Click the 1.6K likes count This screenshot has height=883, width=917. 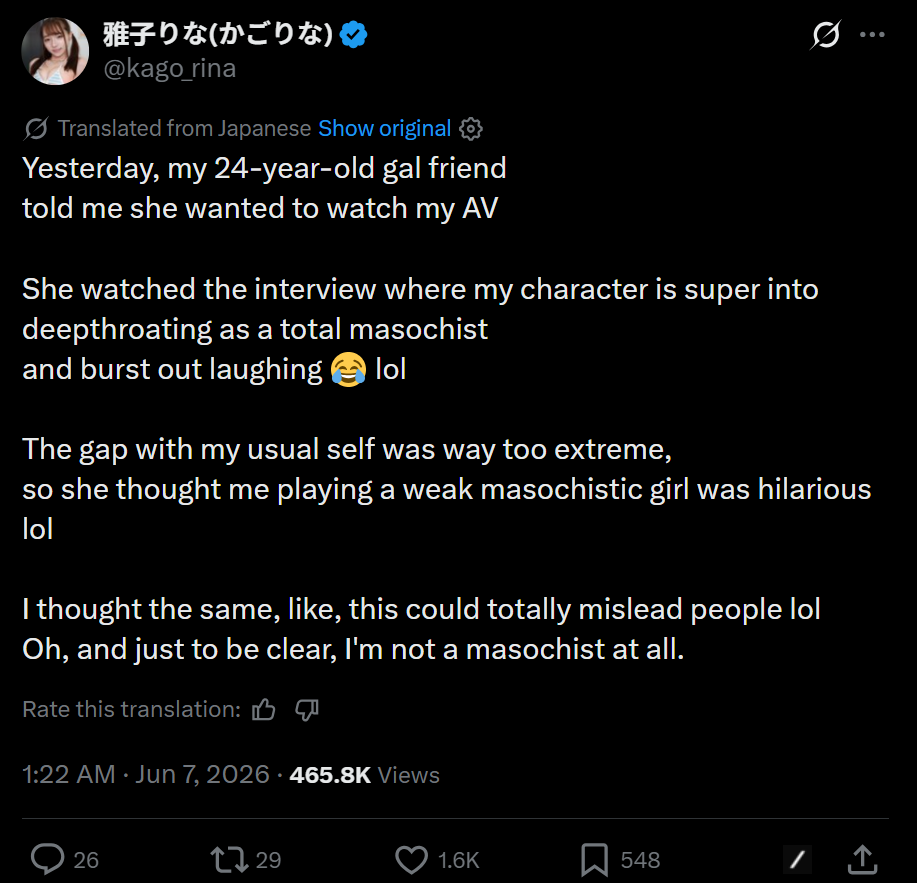pyautogui.click(x=458, y=860)
